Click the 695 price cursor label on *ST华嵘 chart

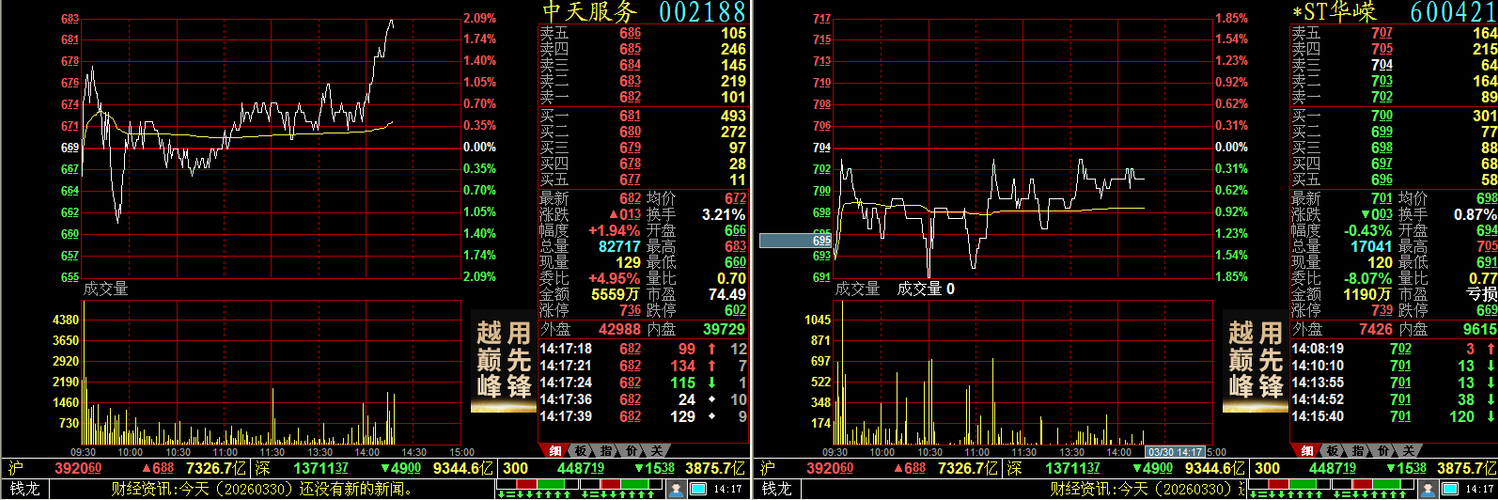(x=796, y=241)
